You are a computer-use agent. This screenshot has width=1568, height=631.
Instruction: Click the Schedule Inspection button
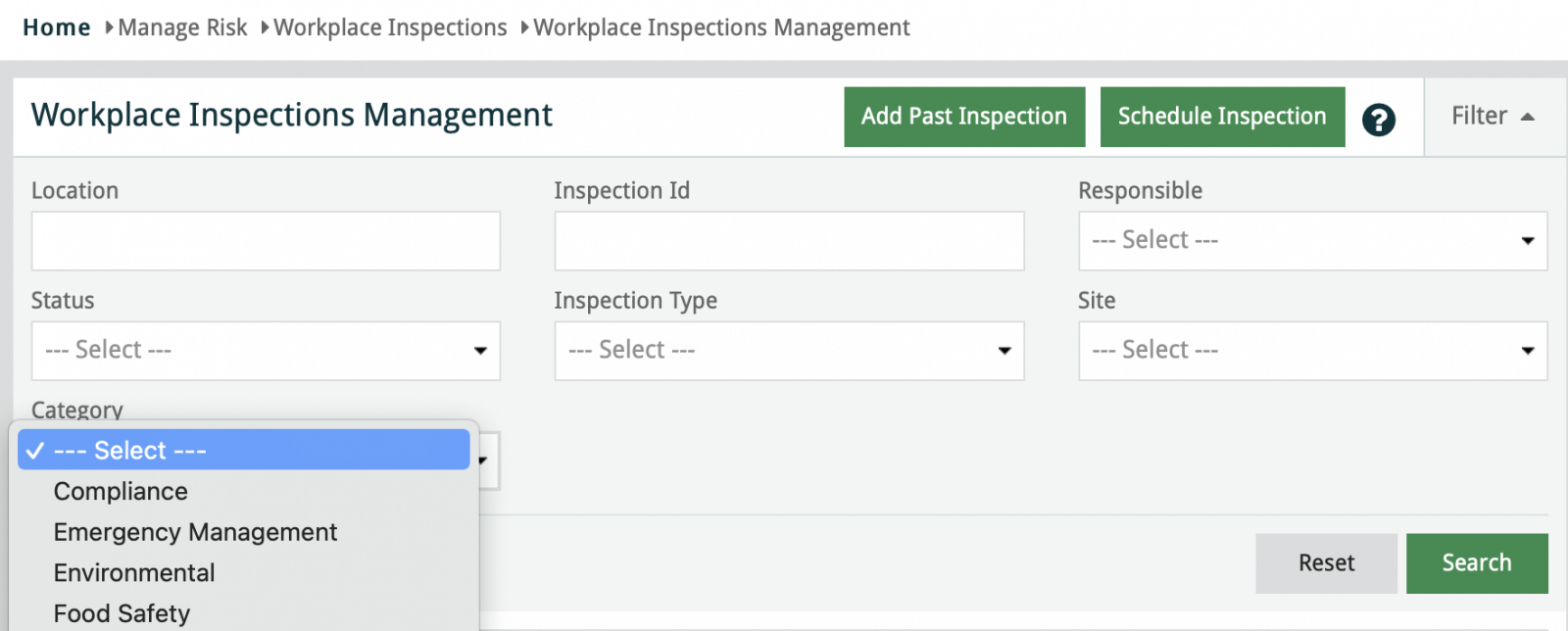[1221, 117]
